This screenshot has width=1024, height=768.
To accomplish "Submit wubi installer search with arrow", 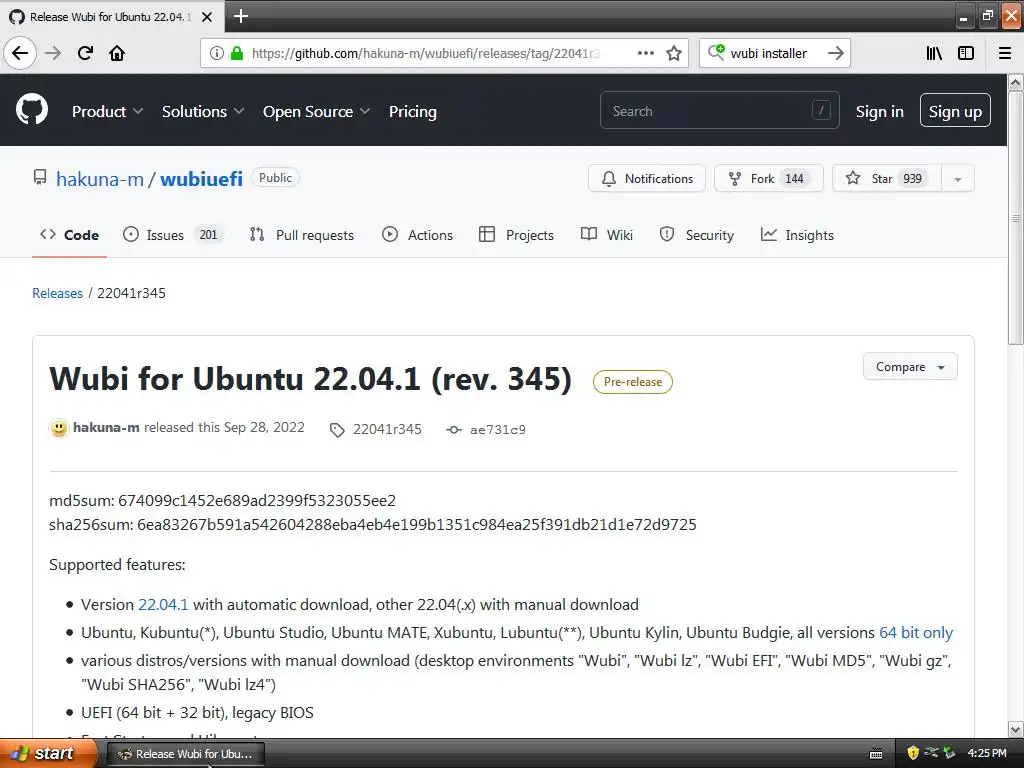I will pyautogui.click(x=835, y=53).
